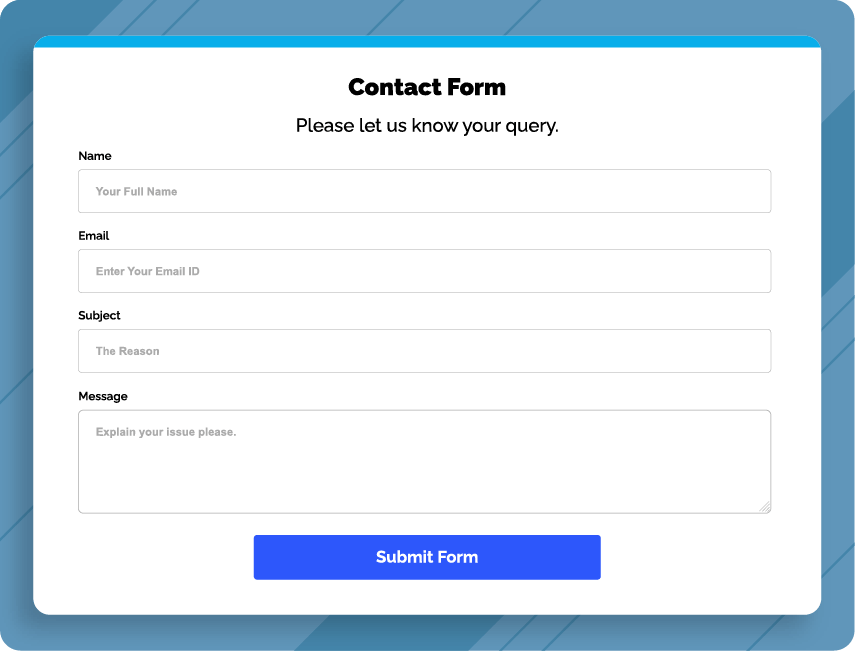Click the query subtitle text
Viewport: 855px width, 651px height.
point(426,125)
